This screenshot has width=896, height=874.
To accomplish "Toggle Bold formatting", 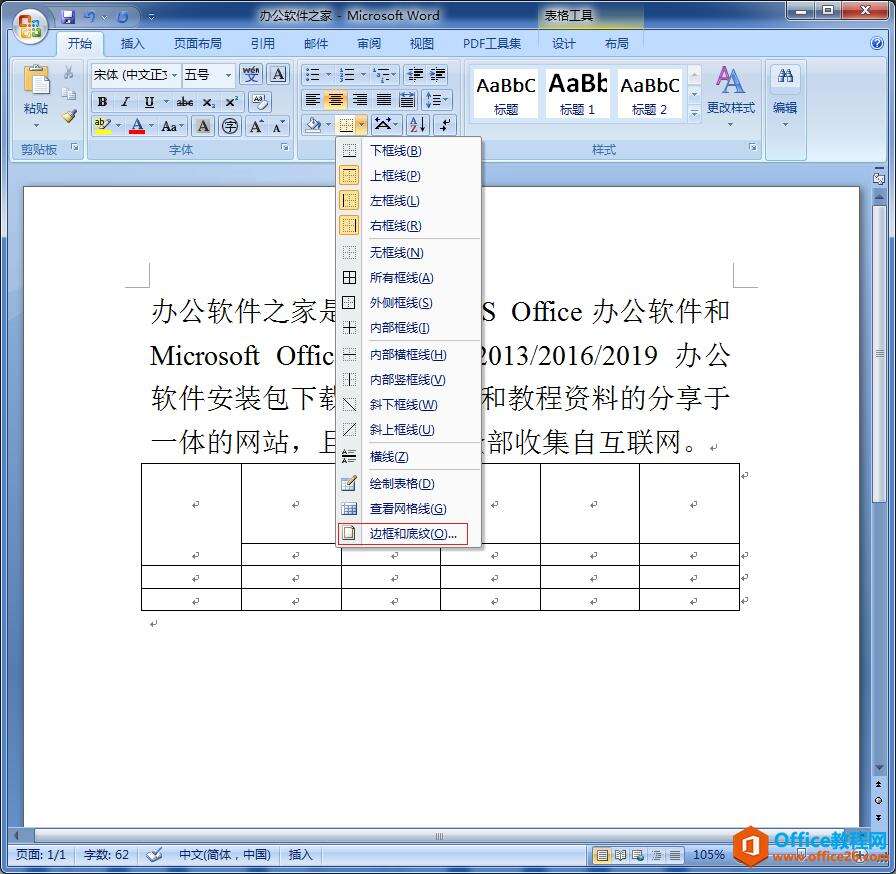I will pyautogui.click(x=102, y=102).
